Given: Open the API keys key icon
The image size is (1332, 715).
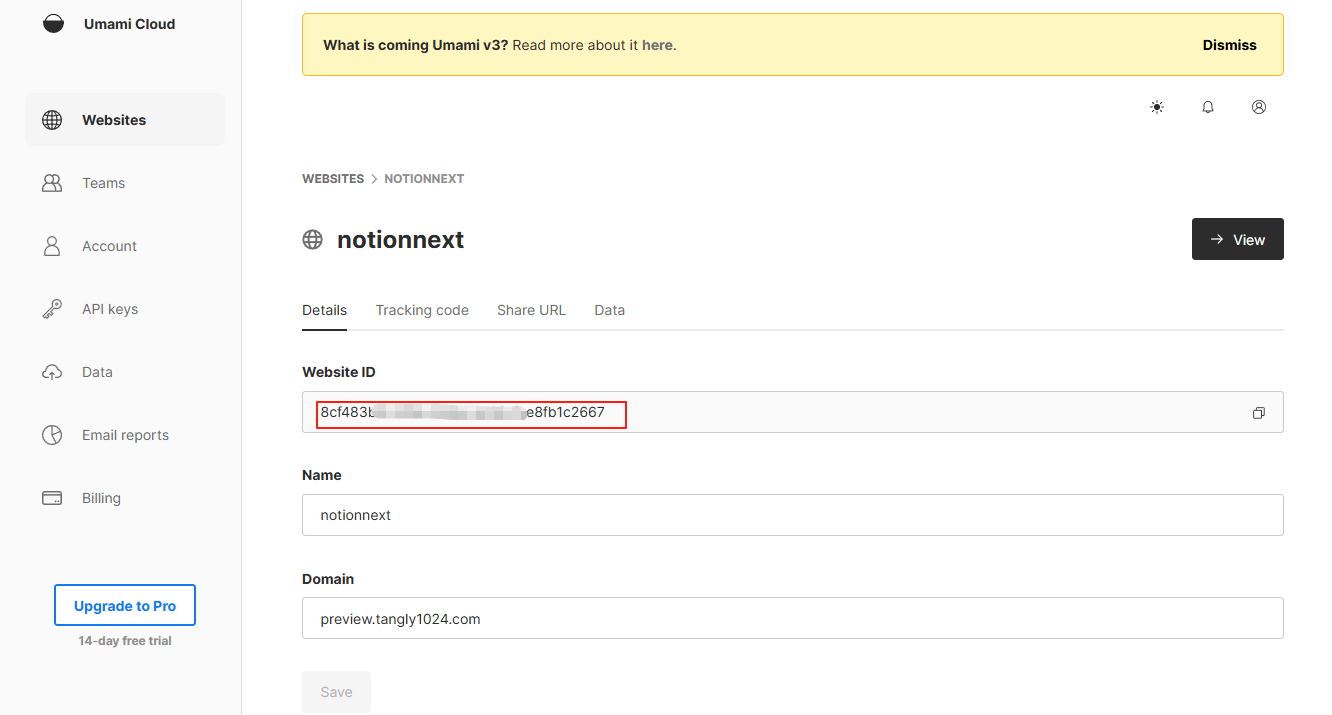Looking at the screenshot, I should 52,309.
